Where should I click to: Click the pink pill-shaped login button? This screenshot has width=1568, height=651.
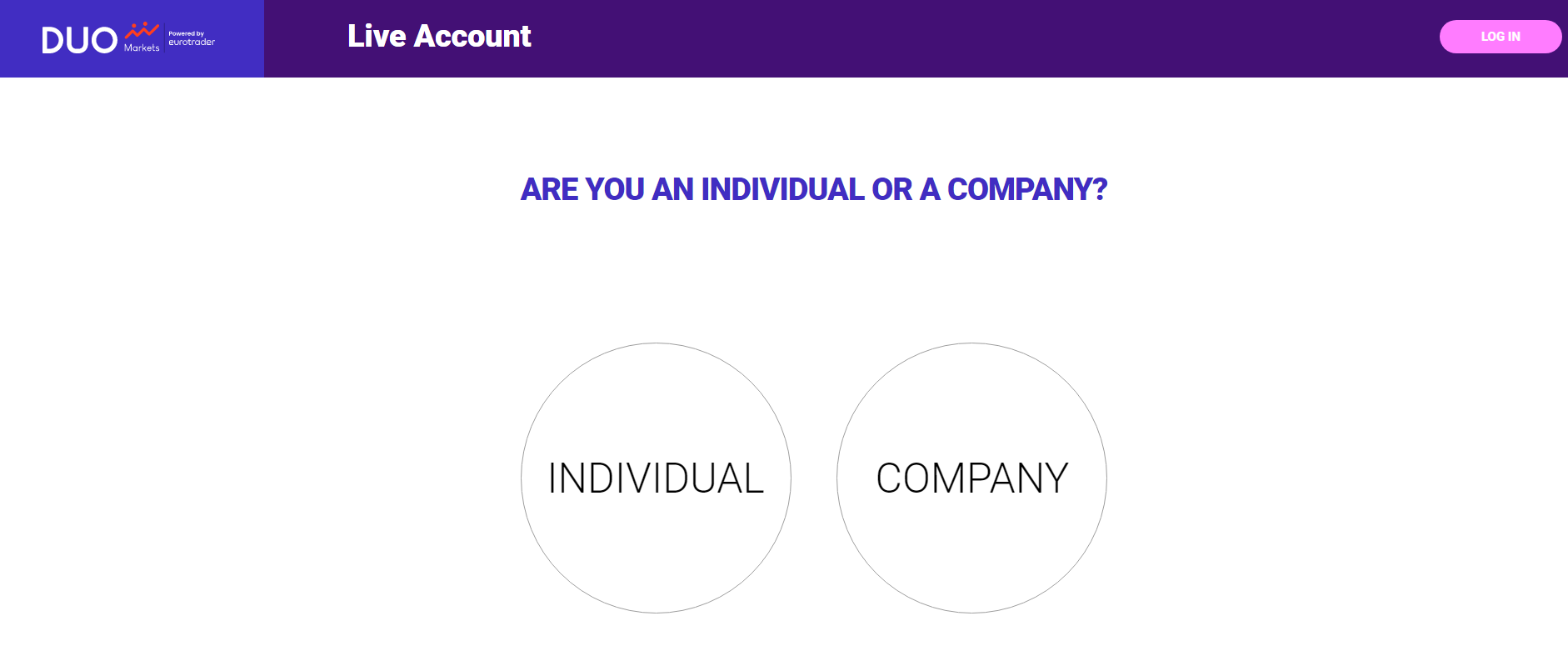click(x=1501, y=37)
